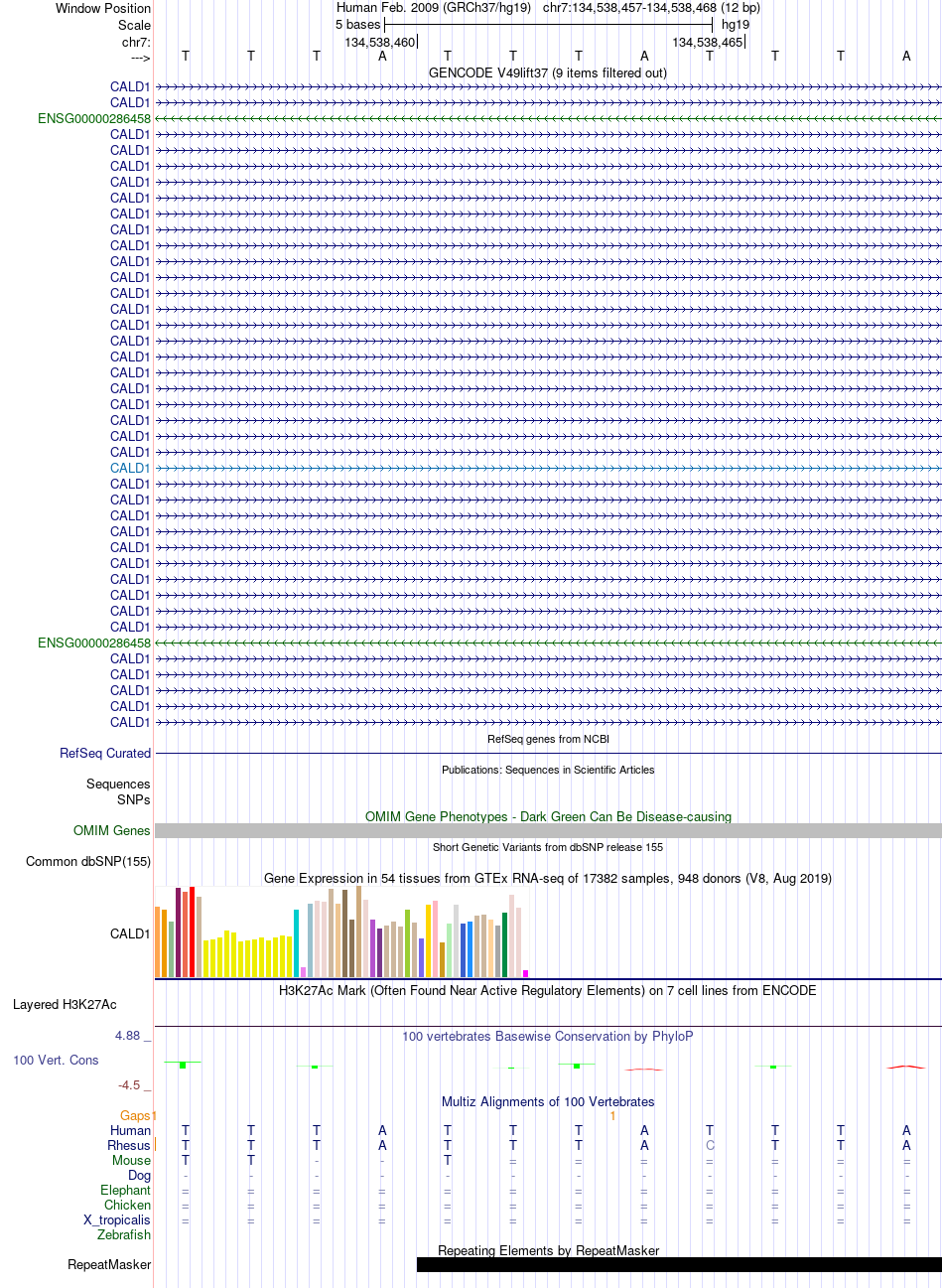The width and height of the screenshot is (943, 1288).
Task: Select the Dog alignment row label
Action: (140, 1175)
